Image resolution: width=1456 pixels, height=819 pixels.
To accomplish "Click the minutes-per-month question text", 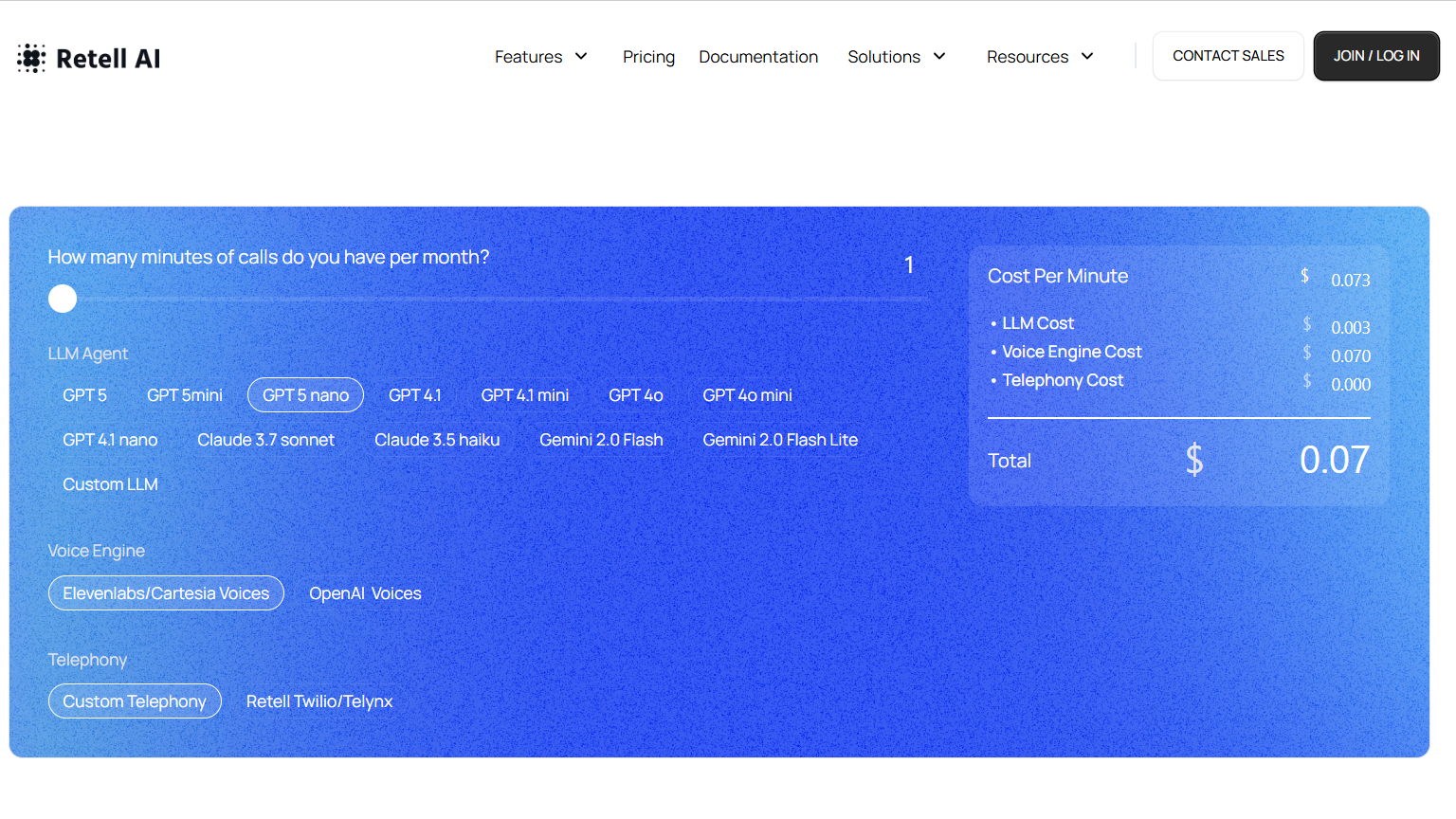I will click(268, 257).
